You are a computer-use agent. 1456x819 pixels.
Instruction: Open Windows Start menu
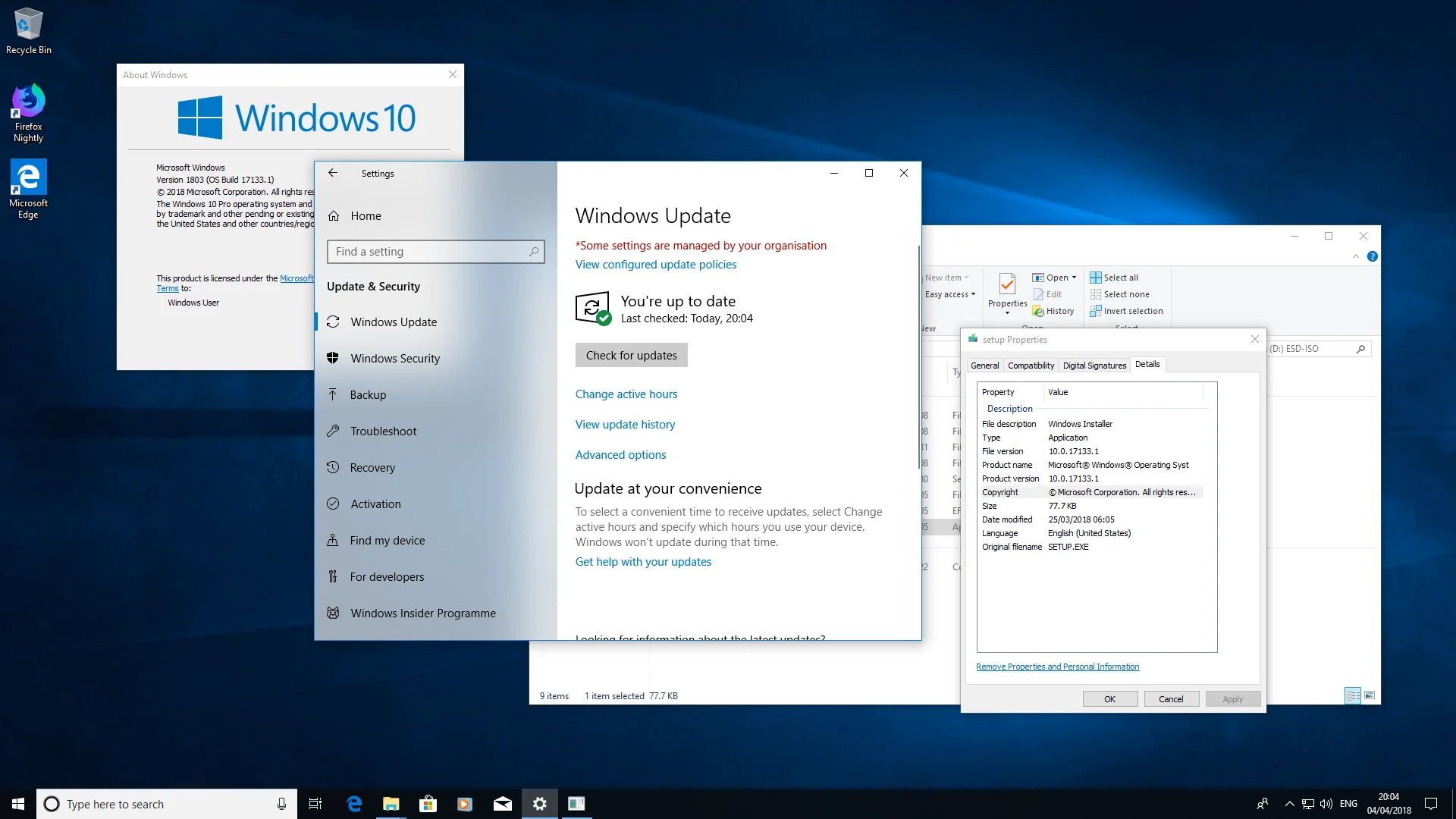tap(18, 804)
